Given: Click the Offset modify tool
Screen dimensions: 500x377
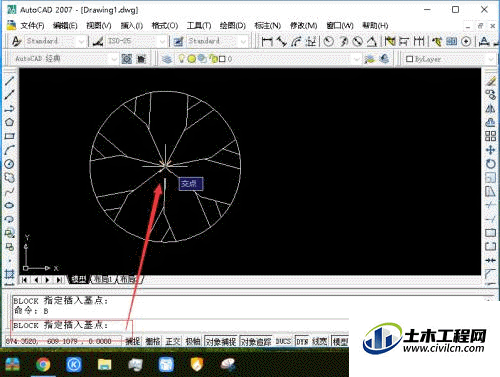Looking at the screenshot, I should [x=491, y=122].
